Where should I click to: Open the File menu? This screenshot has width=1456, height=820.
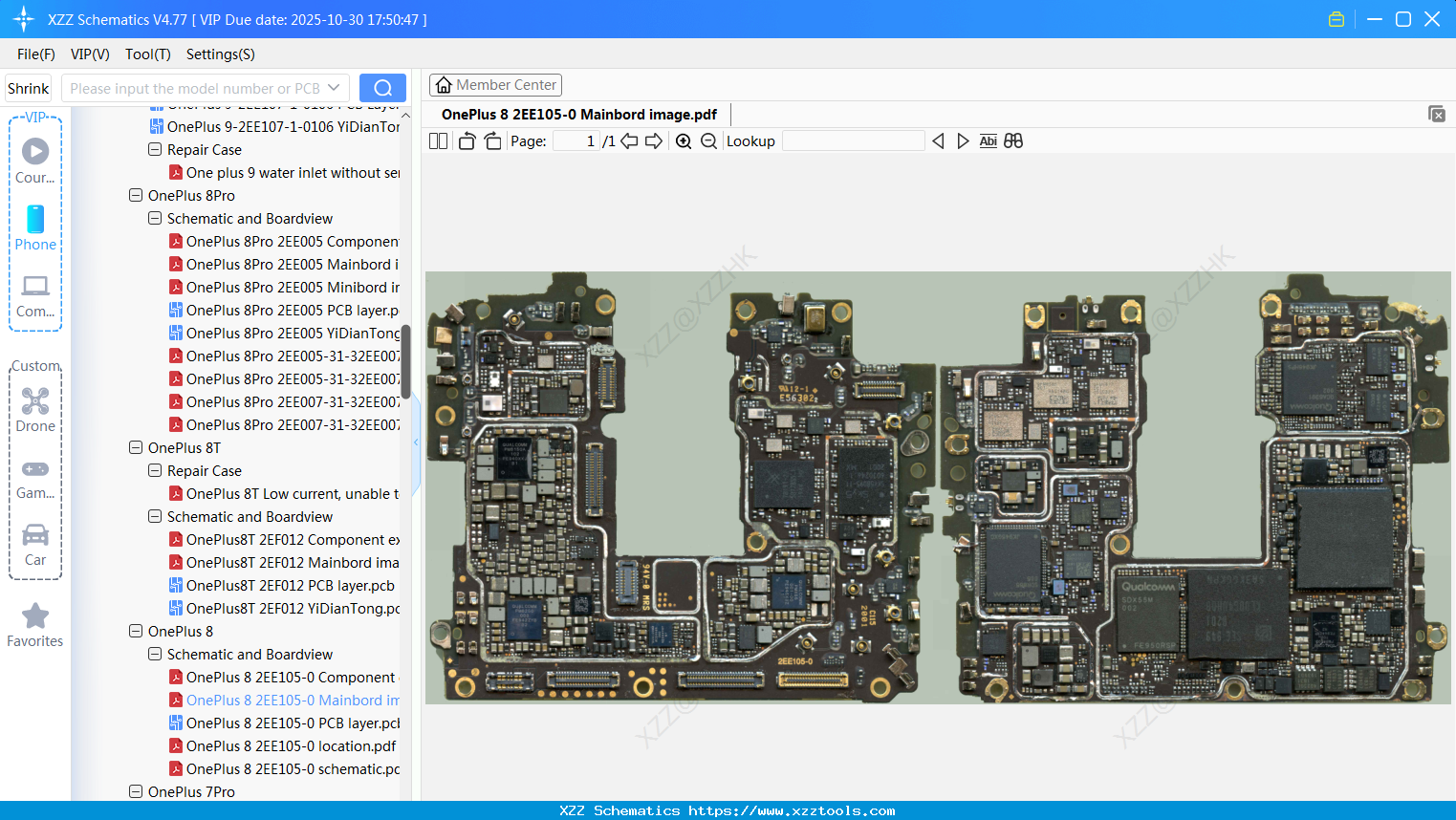(35, 54)
